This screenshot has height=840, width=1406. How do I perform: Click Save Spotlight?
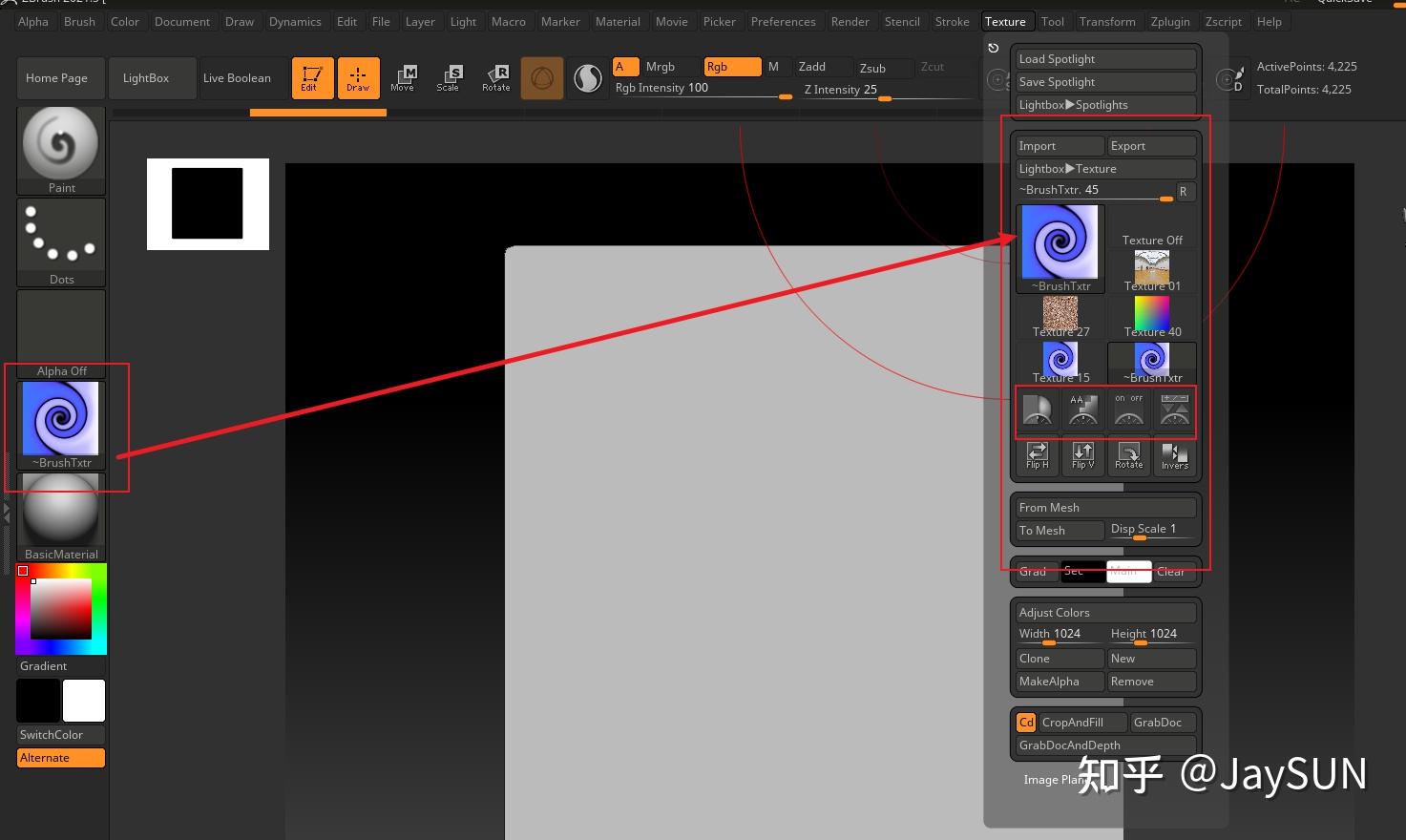(x=1106, y=82)
